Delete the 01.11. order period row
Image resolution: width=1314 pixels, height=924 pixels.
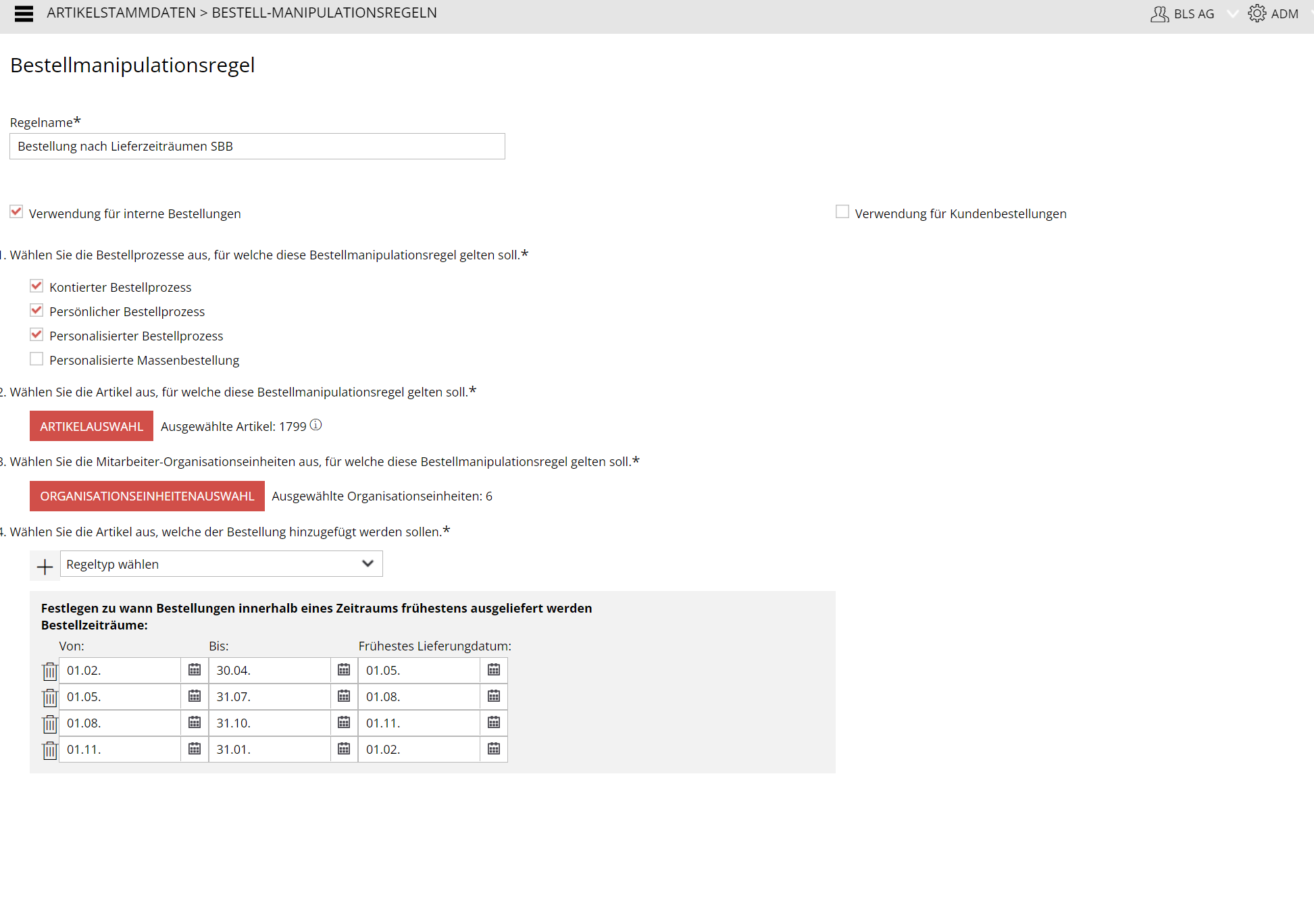pyautogui.click(x=50, y=750)
